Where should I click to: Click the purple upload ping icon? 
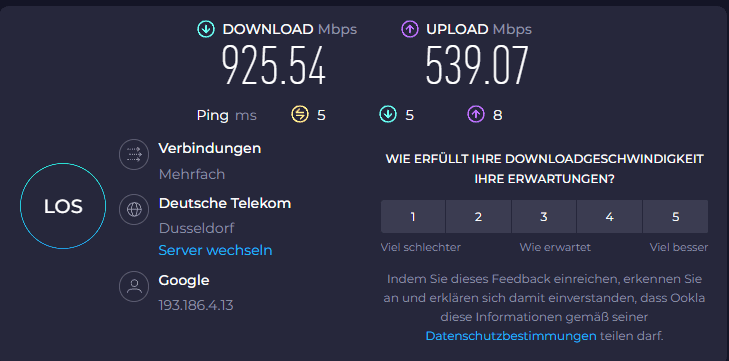point(476,115)
